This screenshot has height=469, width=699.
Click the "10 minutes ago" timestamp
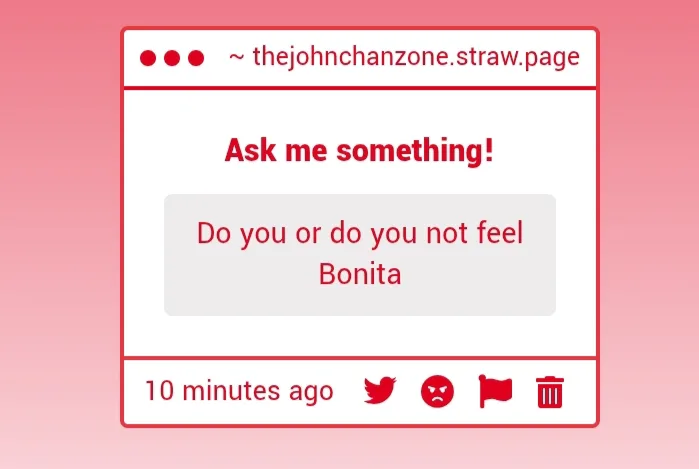pos(238,390)
